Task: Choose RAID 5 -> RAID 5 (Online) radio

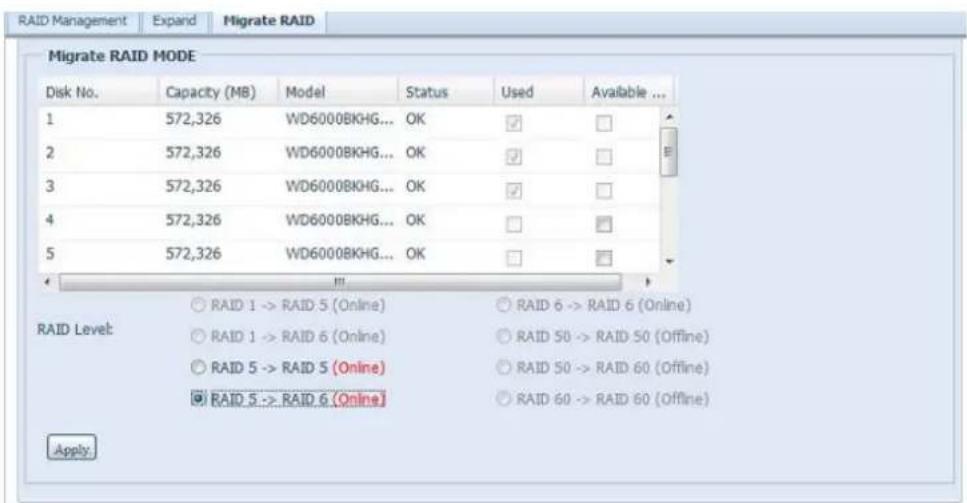Action: (x=197, y=368)
